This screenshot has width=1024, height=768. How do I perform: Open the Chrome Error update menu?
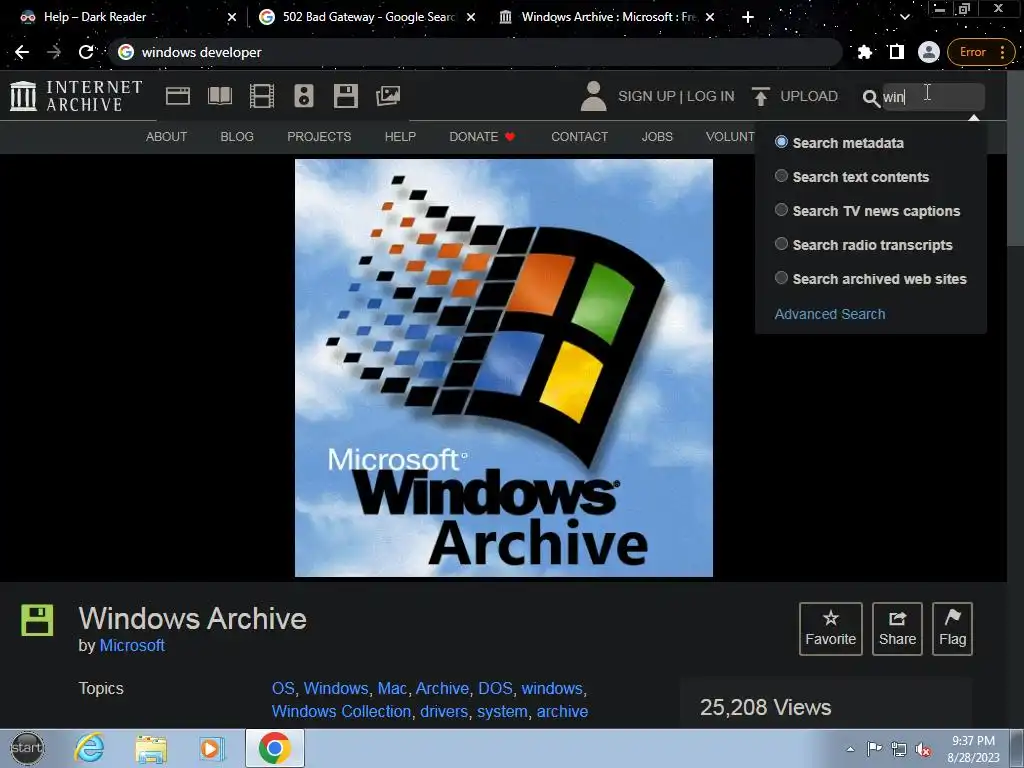981,52
